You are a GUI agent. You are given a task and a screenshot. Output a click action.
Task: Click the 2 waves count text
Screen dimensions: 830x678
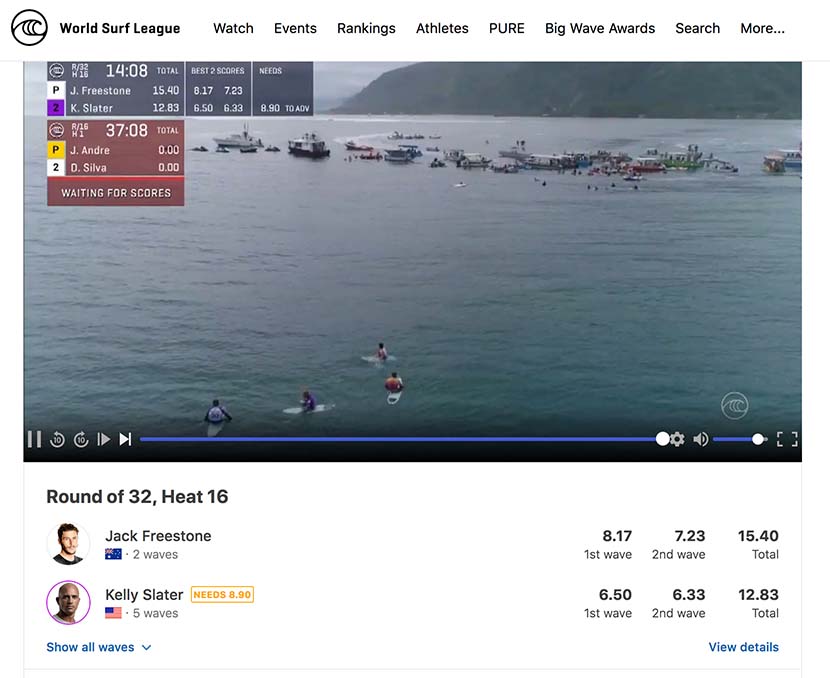click(155, 554)
